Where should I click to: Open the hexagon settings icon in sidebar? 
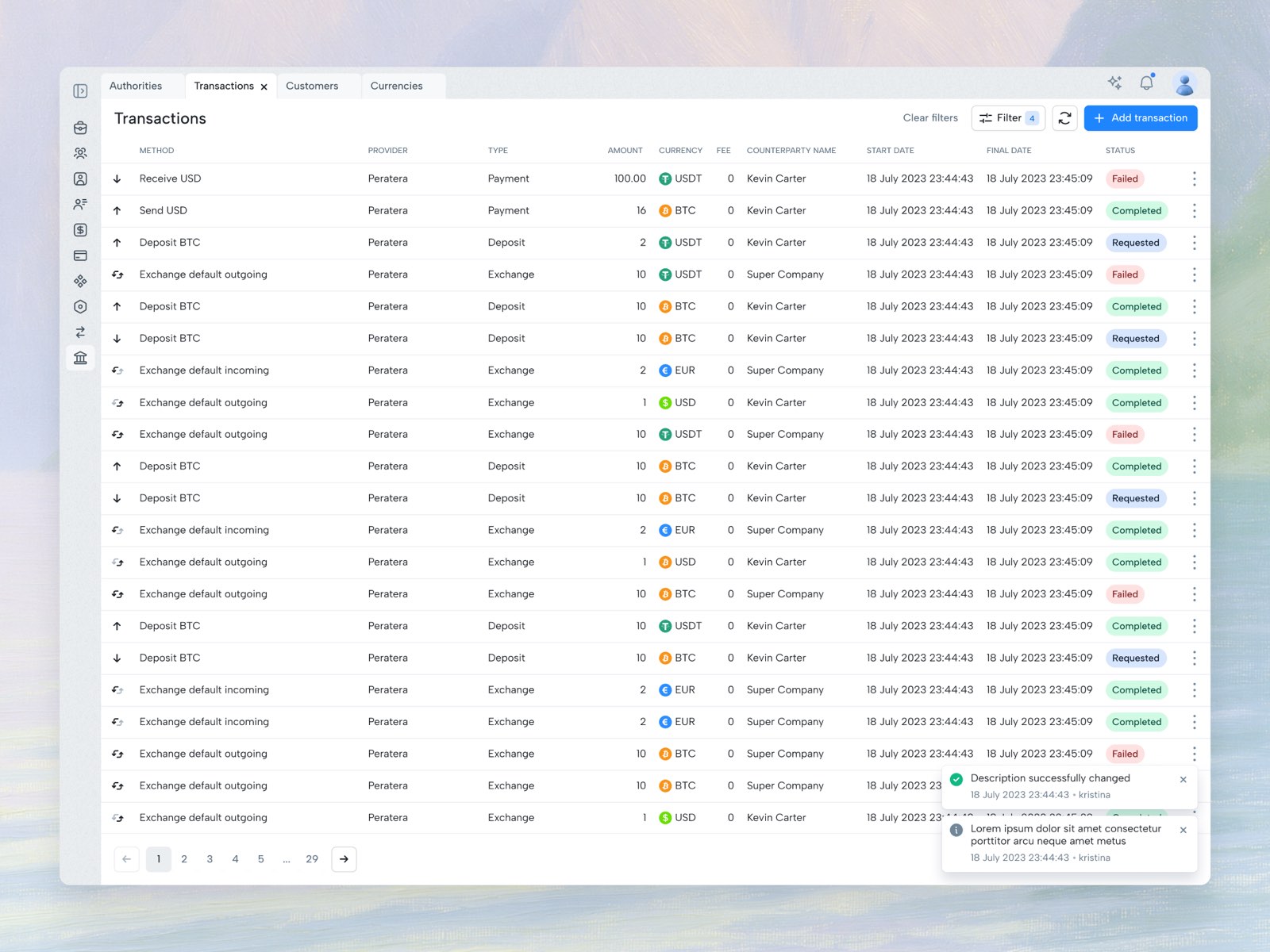(80, 306)
